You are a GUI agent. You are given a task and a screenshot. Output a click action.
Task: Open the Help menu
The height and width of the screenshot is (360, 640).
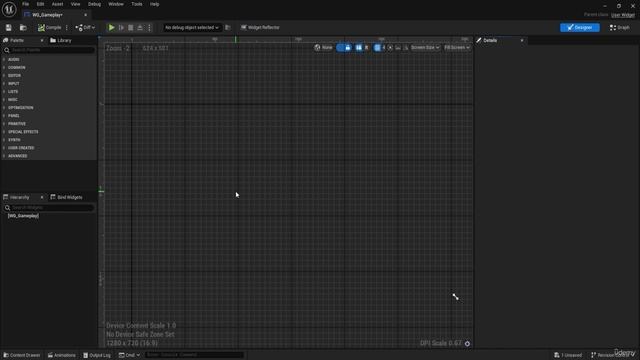pyautogui.click(x=154, y=4)
